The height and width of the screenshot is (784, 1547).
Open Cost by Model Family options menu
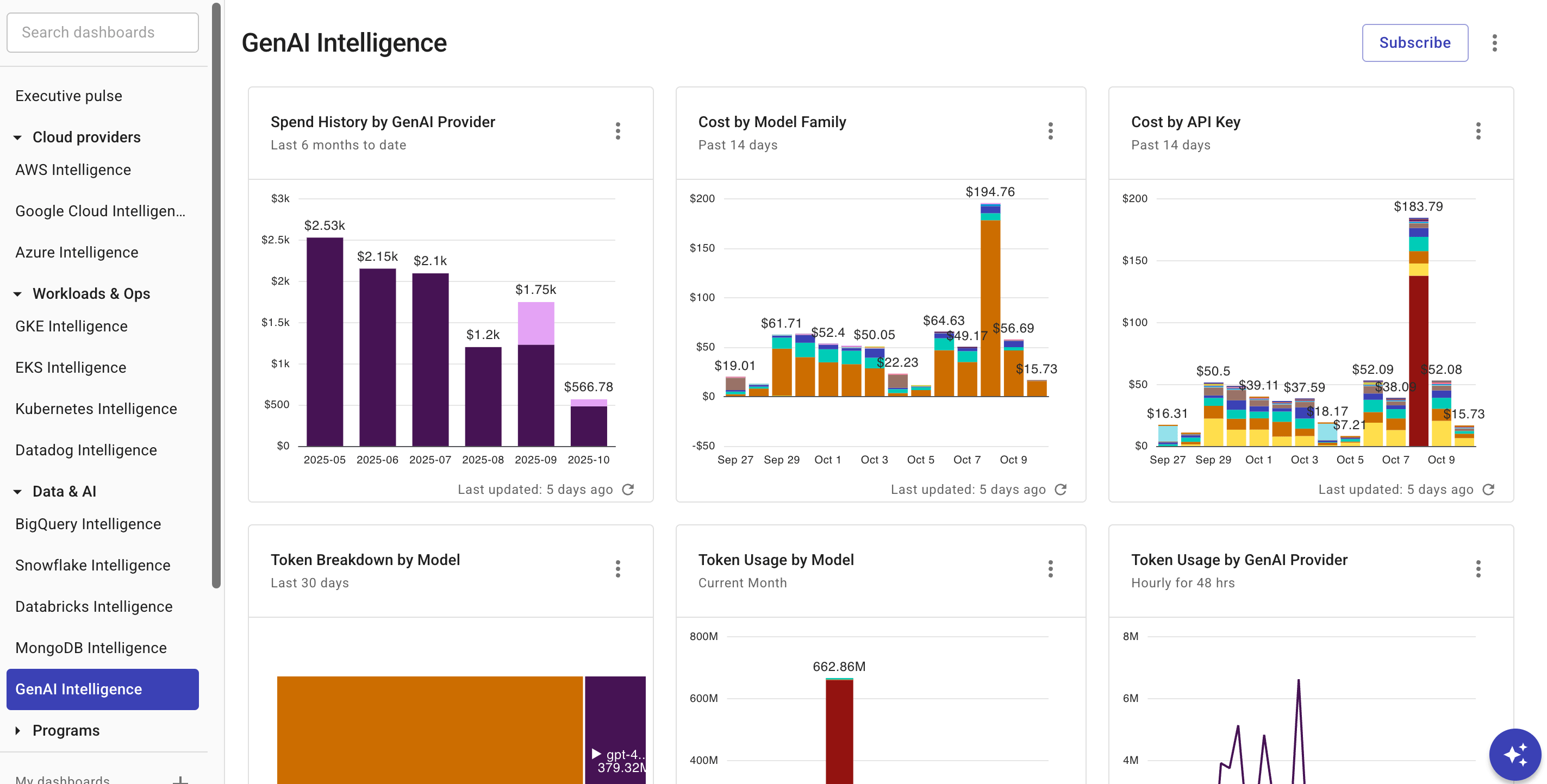point(1050,131)
